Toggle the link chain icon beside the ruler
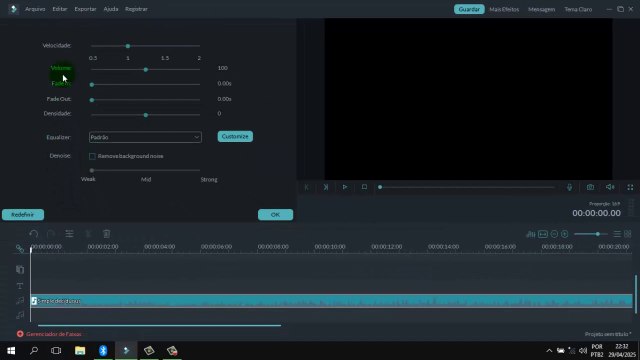640x360 pixels. (x=20, y=249)
